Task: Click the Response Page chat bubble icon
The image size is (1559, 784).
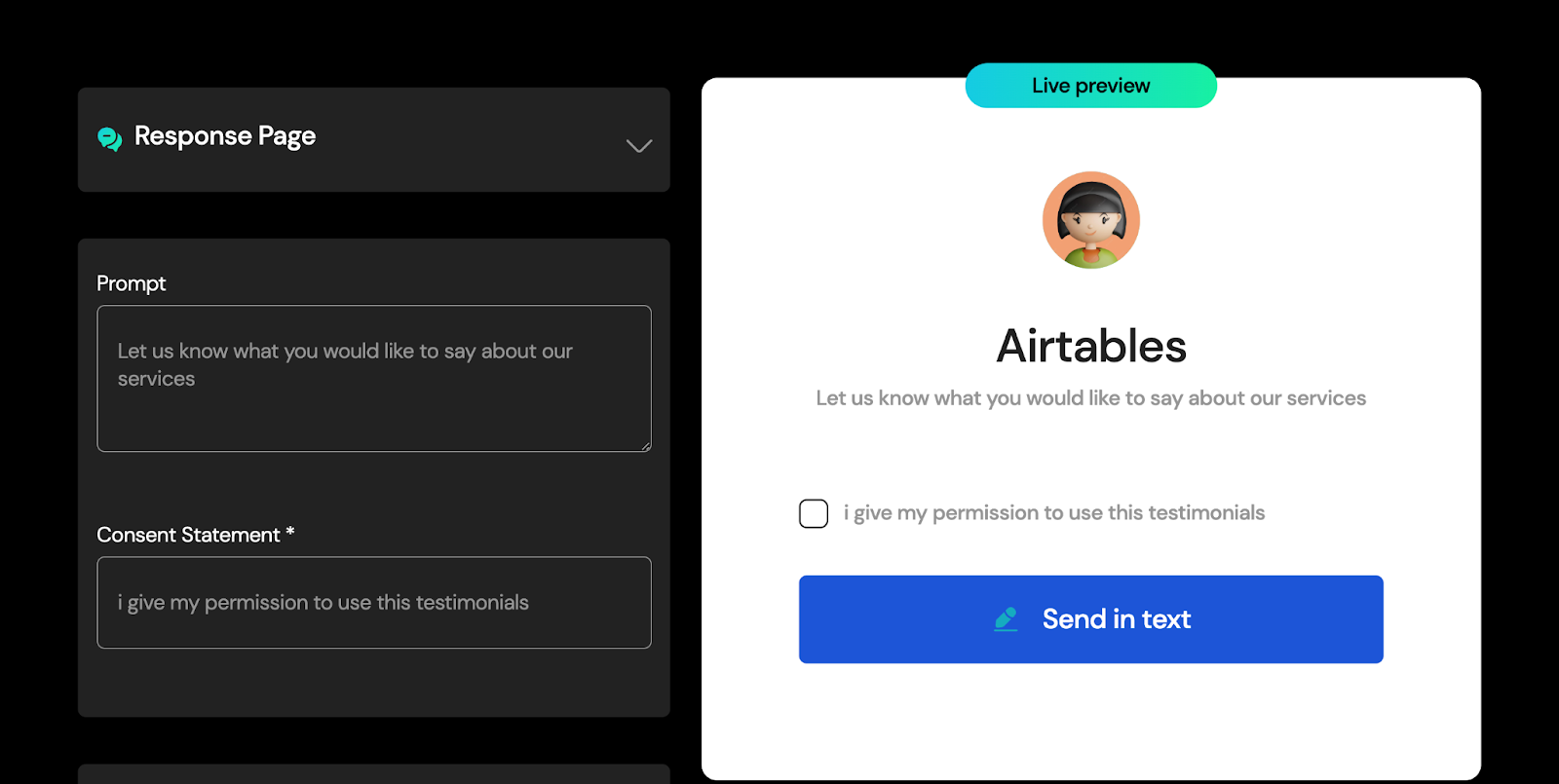Action: pos(110,139)
